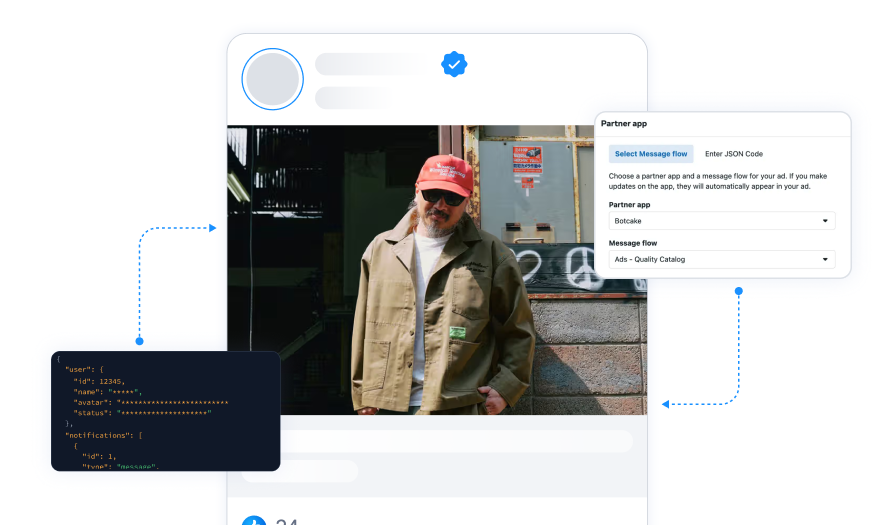Screen dimensions: 876x525
Task: Click the "notifications": [ line in code block
Action: pos(103,435)
